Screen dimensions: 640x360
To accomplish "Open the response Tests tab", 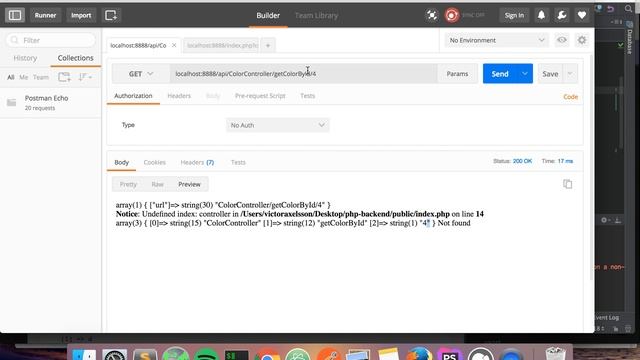I will [x=238, y=162].
